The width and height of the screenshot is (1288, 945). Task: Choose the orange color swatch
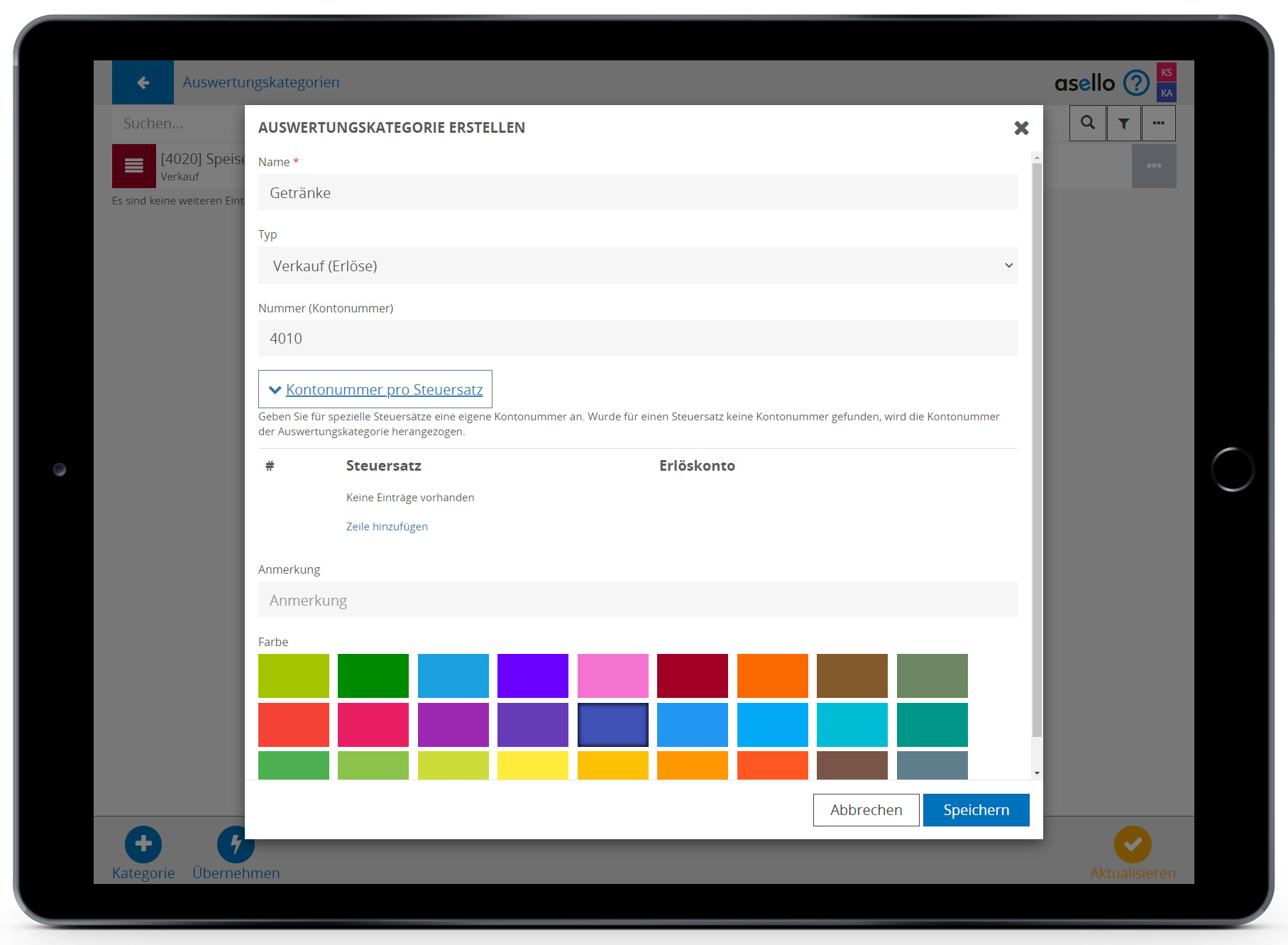pyautogui.click(x=772, y=675)
